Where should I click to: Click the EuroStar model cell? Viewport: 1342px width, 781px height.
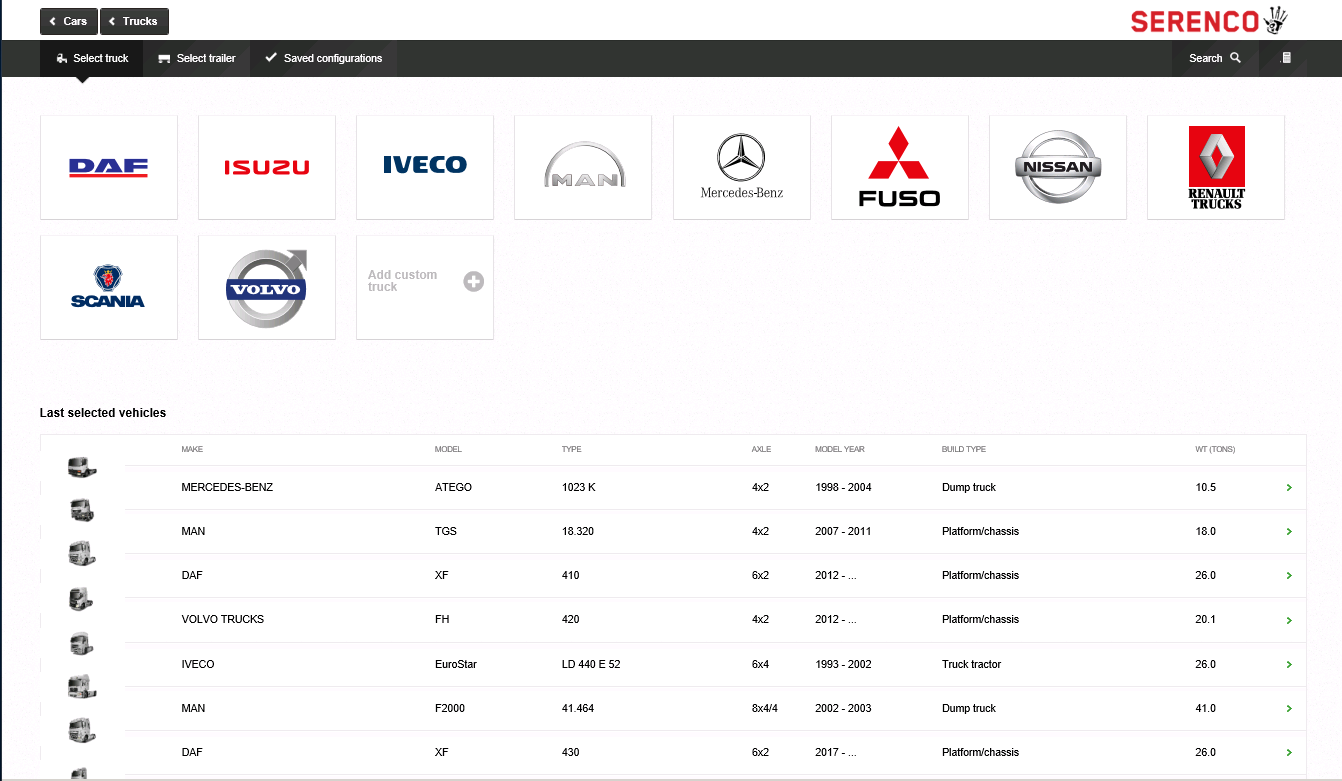coord(456,665)
